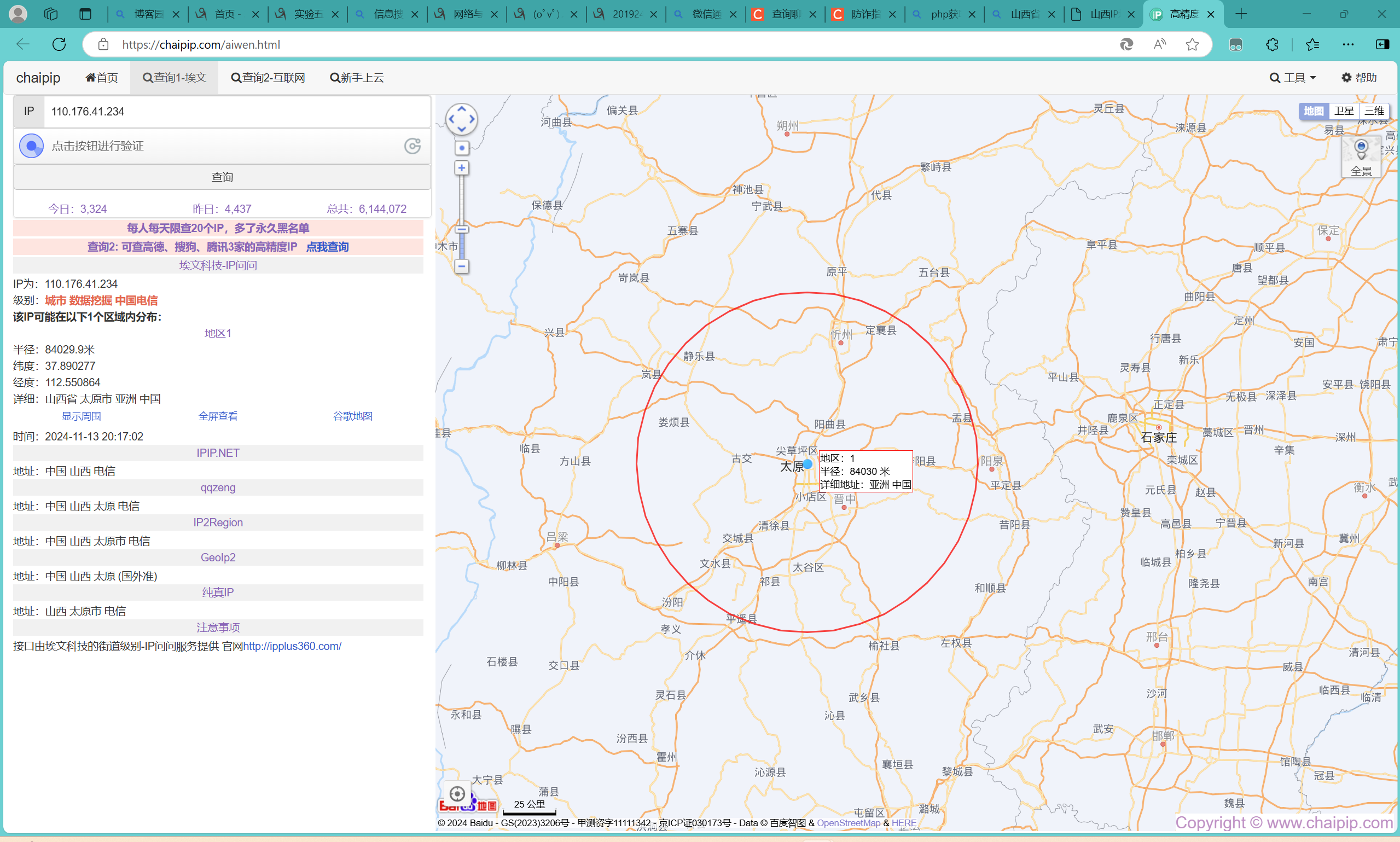This screenshot has height=842, width=1400.
Task: Click the browser address bar URL
Action: pos(201,44)
